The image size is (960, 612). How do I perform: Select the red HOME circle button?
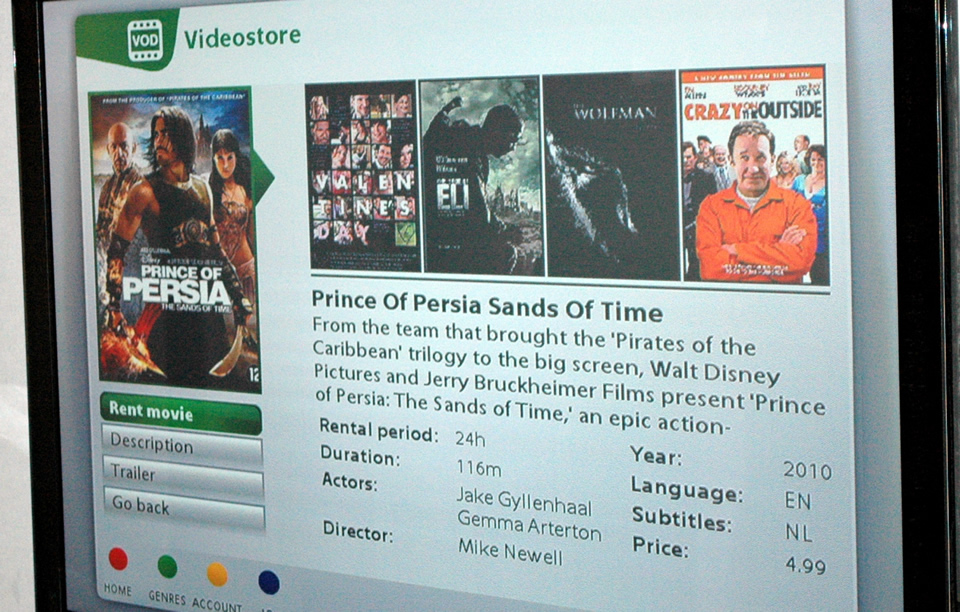[x=118, y=559]
